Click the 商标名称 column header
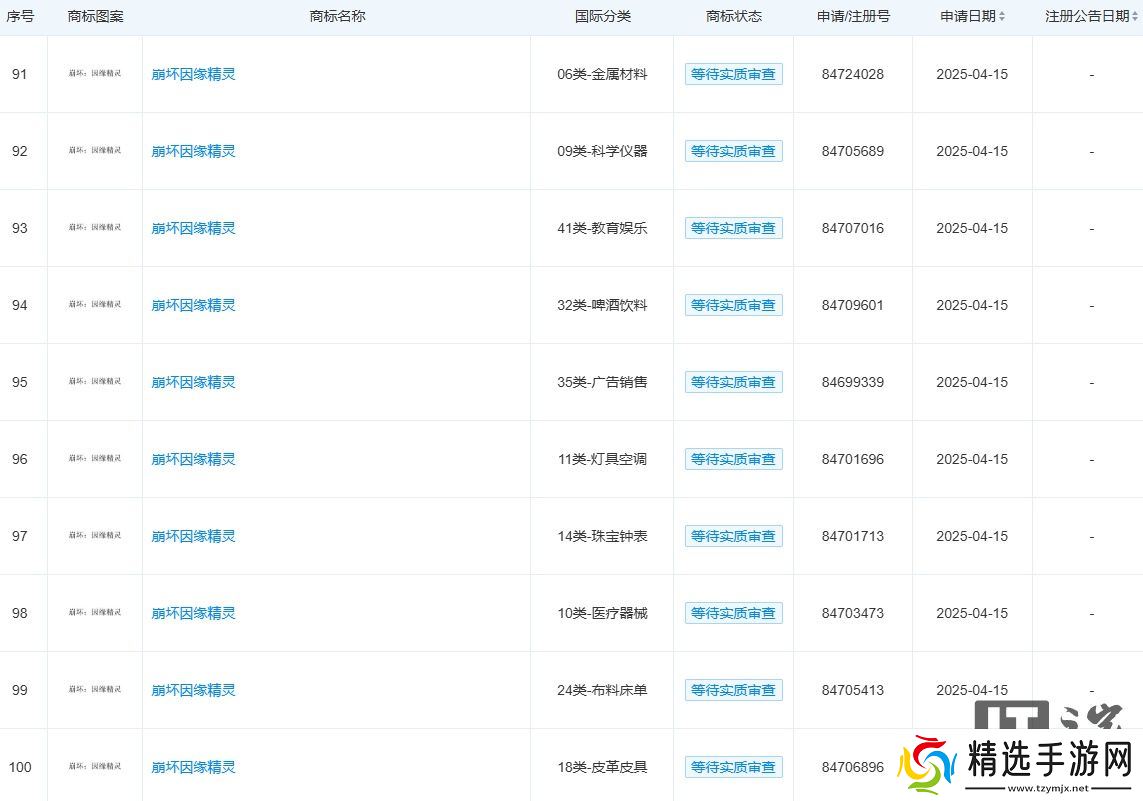 point(337,16)
